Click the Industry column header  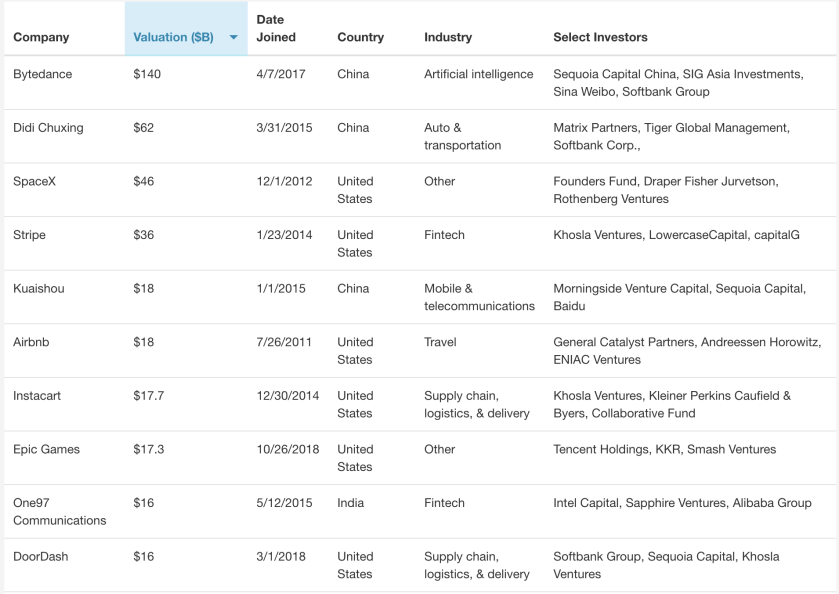(448, 38)
